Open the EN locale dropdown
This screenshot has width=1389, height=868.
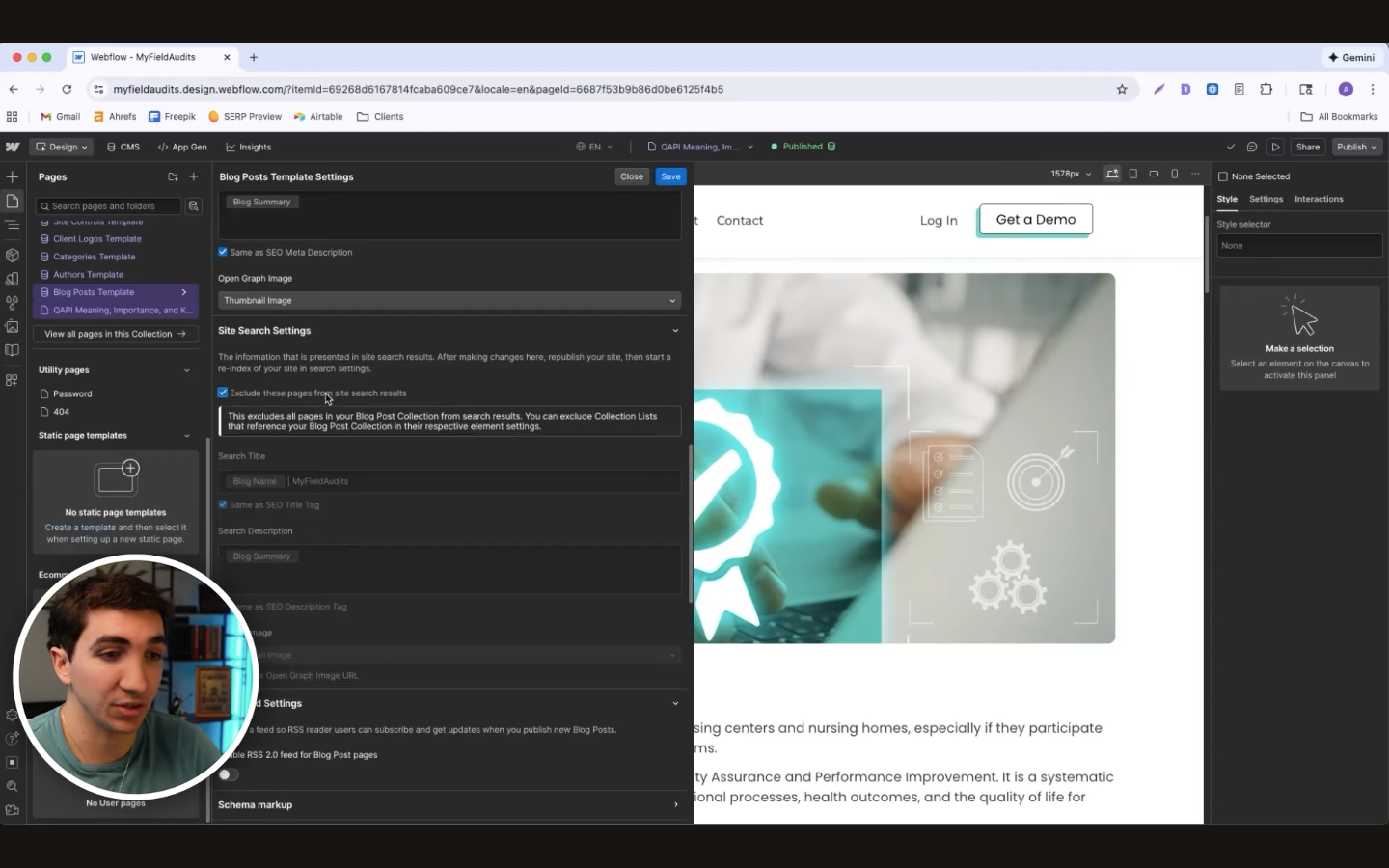click(594, 147)
